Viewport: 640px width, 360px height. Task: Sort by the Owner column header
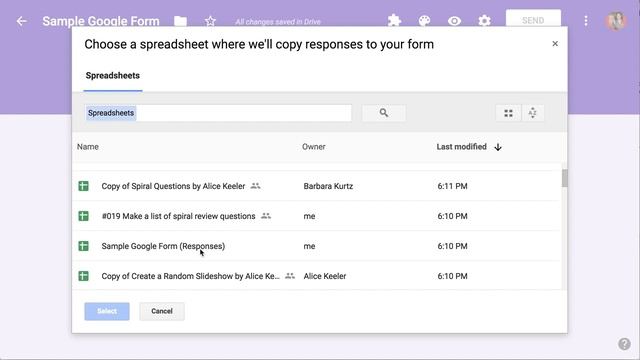313,147
